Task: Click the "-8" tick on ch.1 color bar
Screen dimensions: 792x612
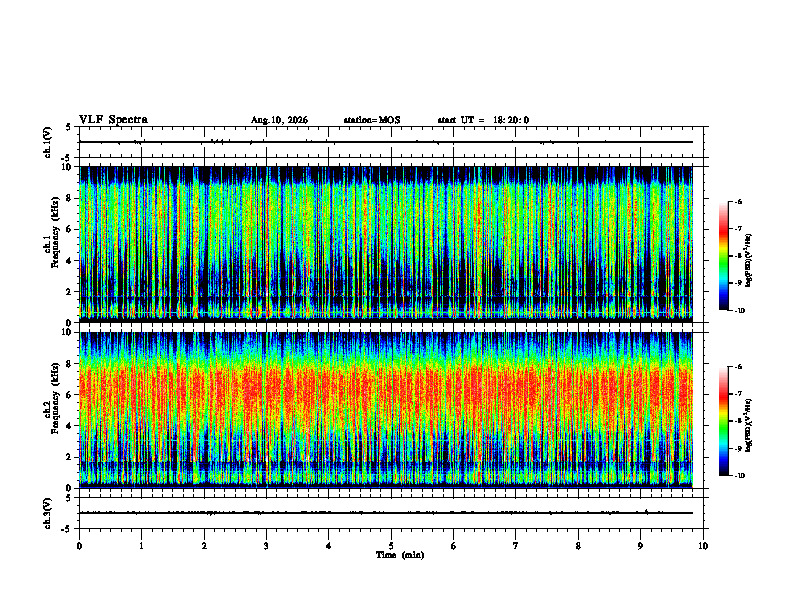Action: click(x=739, y=256)
